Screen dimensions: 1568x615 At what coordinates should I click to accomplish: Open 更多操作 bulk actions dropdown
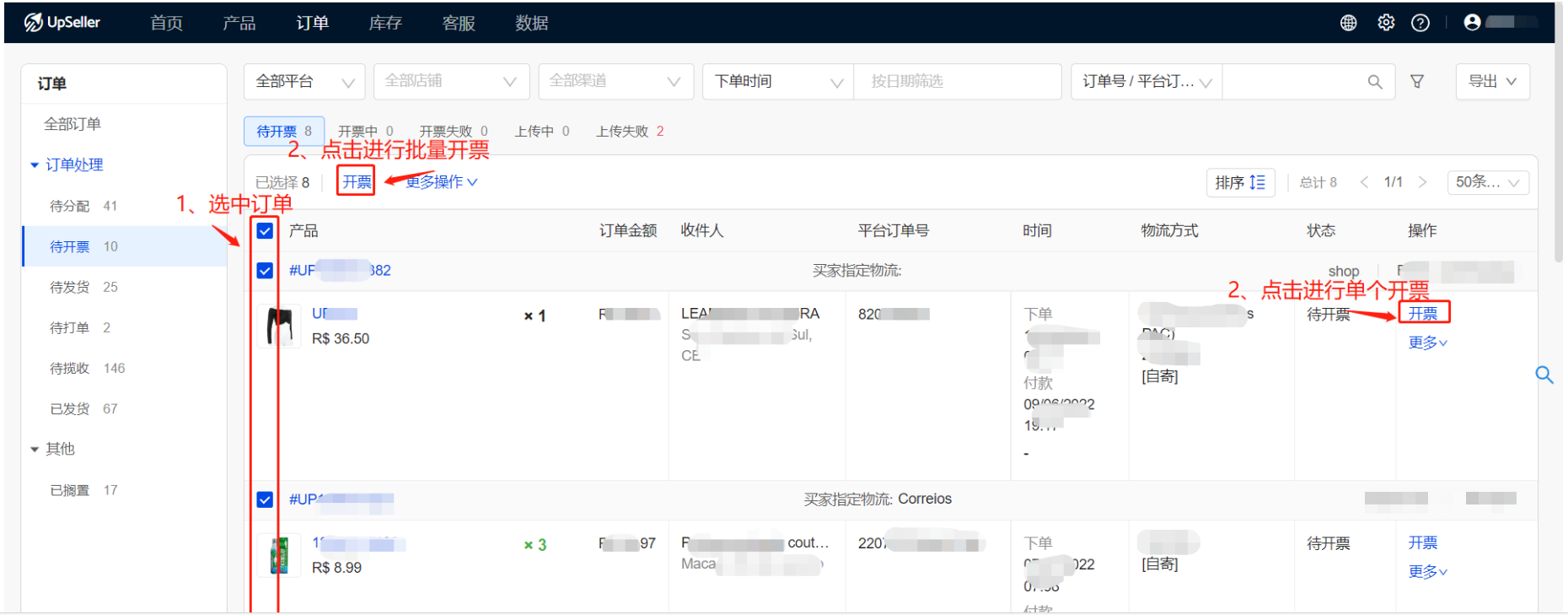[442, 182]
